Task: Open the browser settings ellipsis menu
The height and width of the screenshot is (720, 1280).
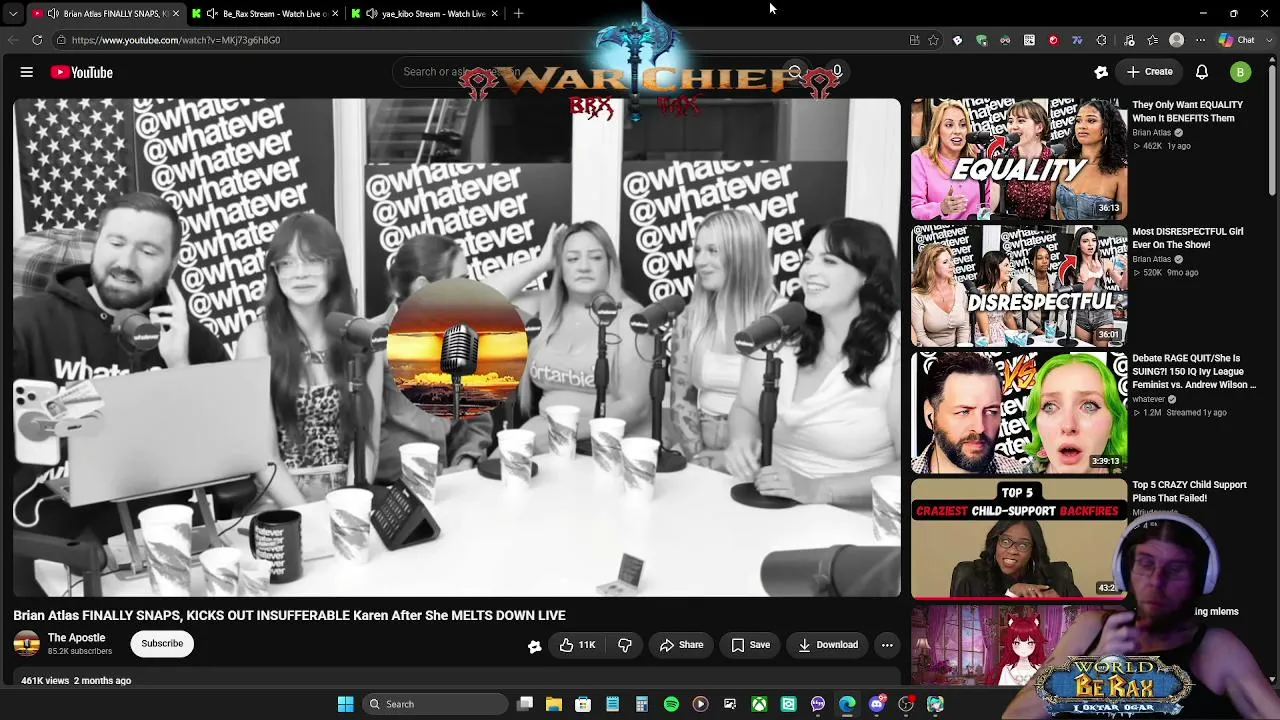Action: point(1200,40)
